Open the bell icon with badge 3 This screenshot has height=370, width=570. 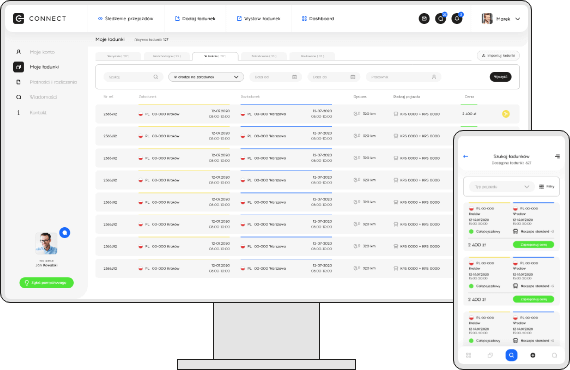(x=457, y=19)
